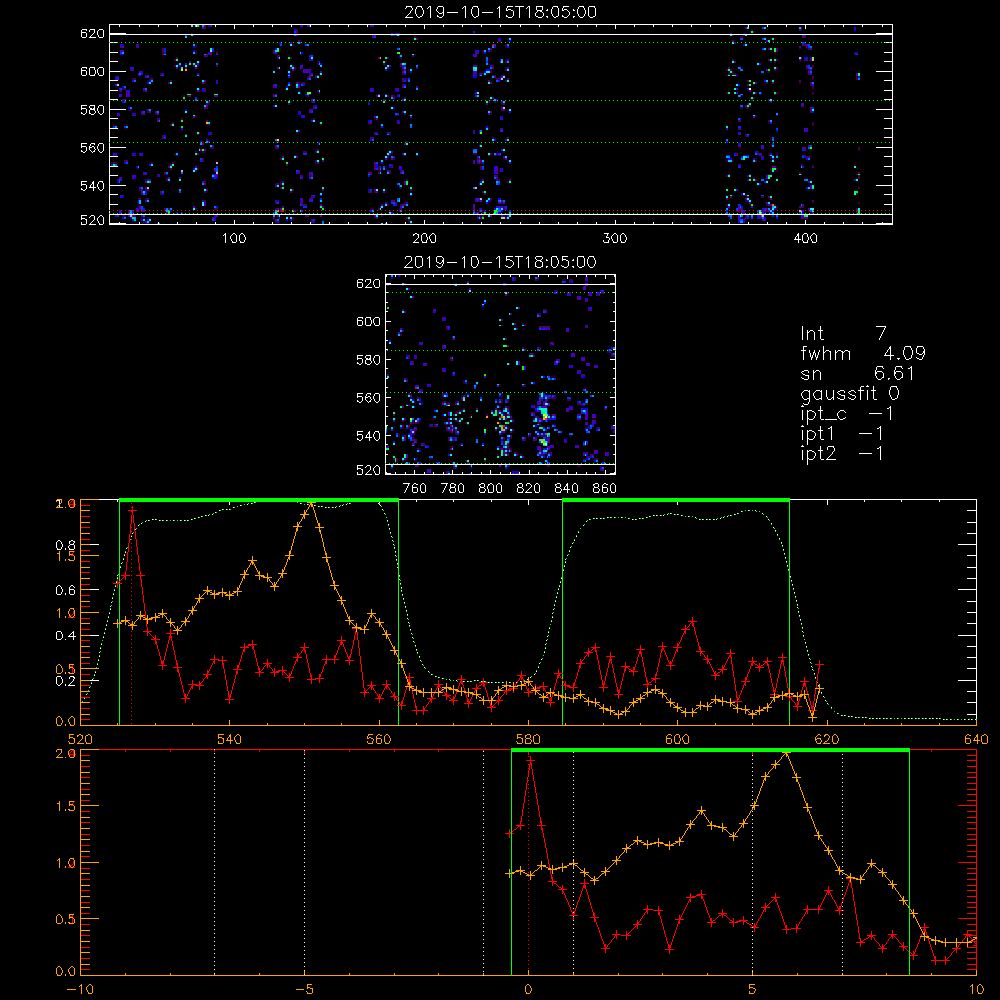The image size is (1000, 1000).
Task: Click x-axis label "860" under the center panel
Action: click(x=604, y=489)
